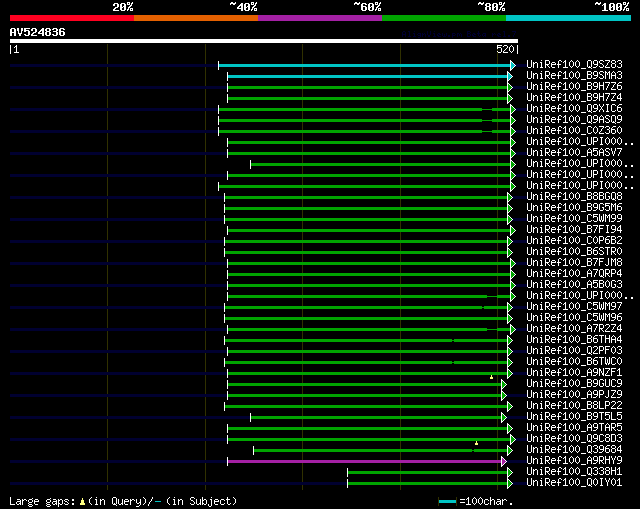640x509 pixels.
Task: Select the red 20% identity legend segment
Action: coord(72,18)
